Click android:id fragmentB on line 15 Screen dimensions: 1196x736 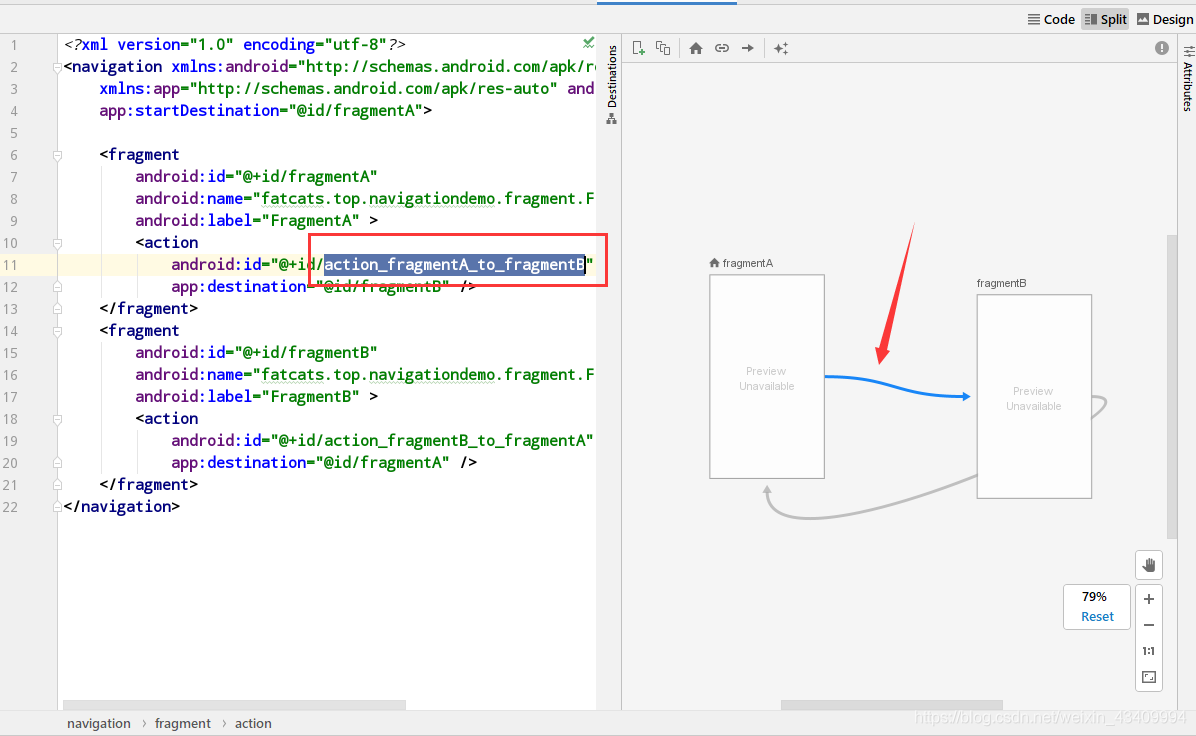(x=256, y=352)
